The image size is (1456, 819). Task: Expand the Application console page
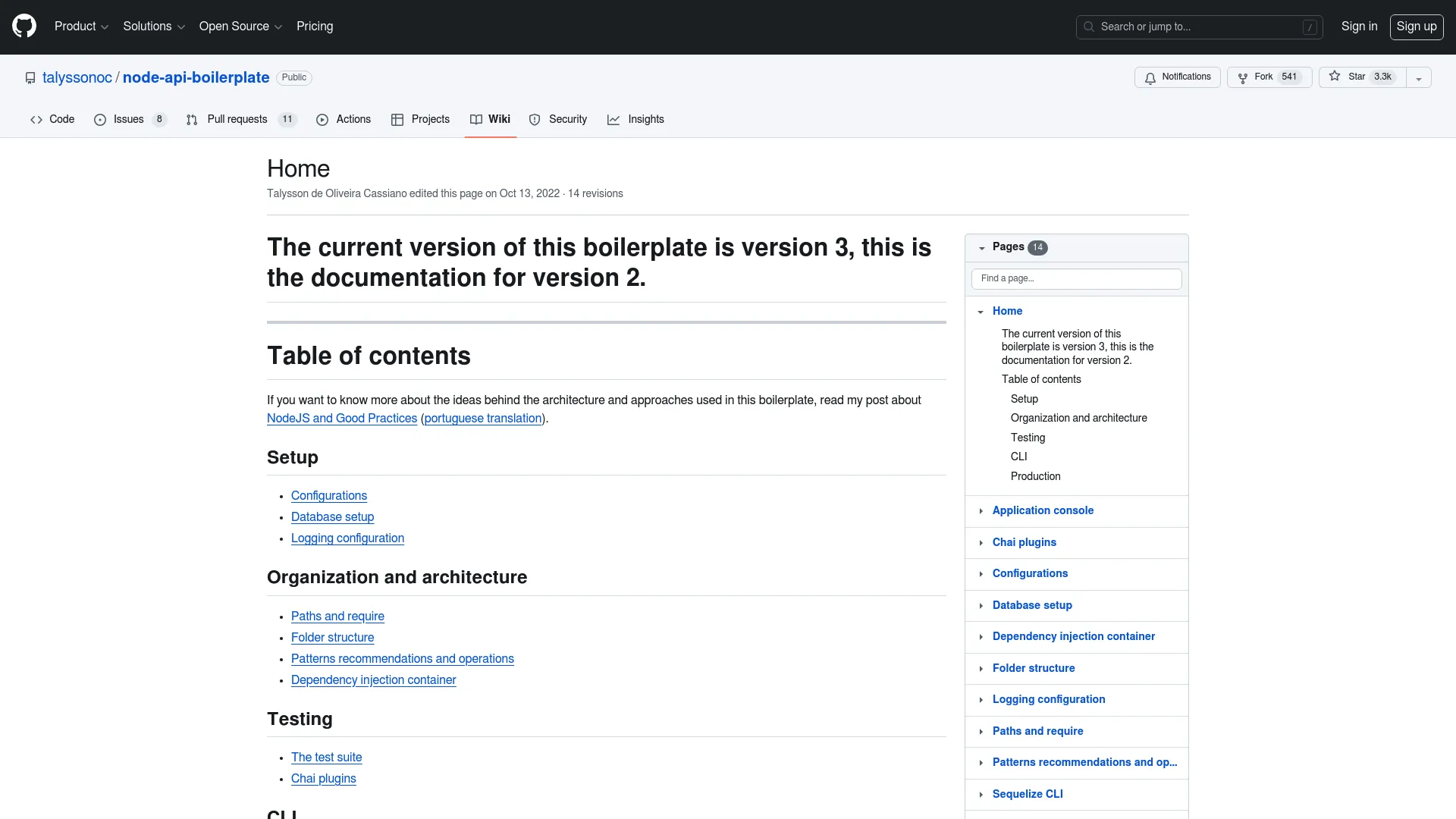[x=981, y=511]
